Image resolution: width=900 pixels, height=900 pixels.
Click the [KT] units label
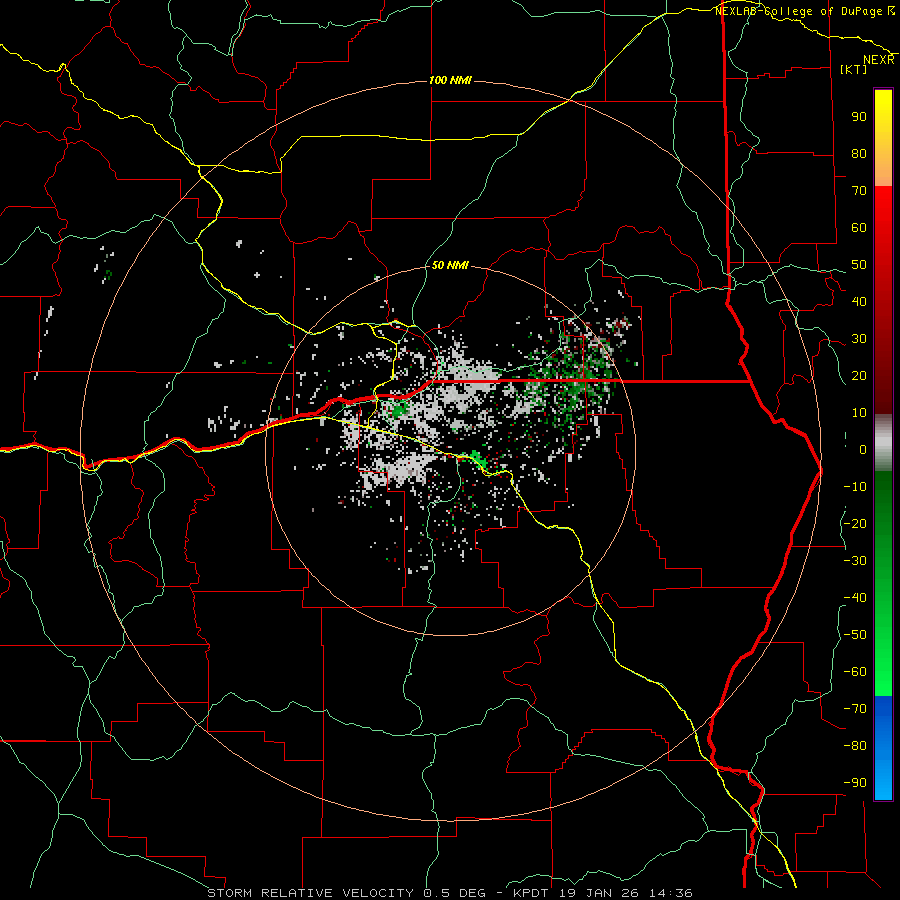pyautogui.click(x=854, y=69)
